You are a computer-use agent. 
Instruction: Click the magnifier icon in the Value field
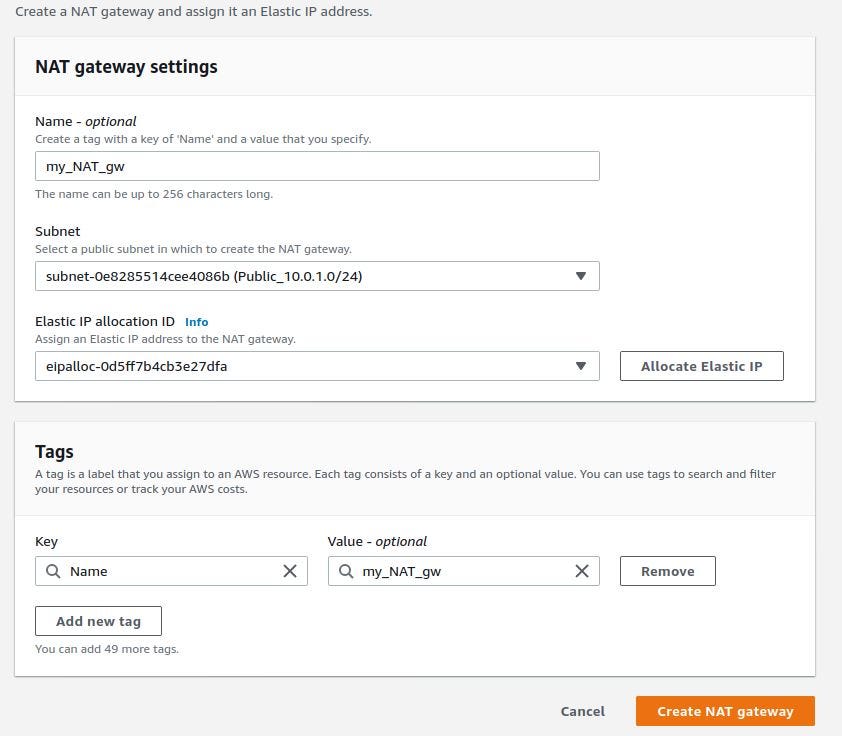coord(345,571)
